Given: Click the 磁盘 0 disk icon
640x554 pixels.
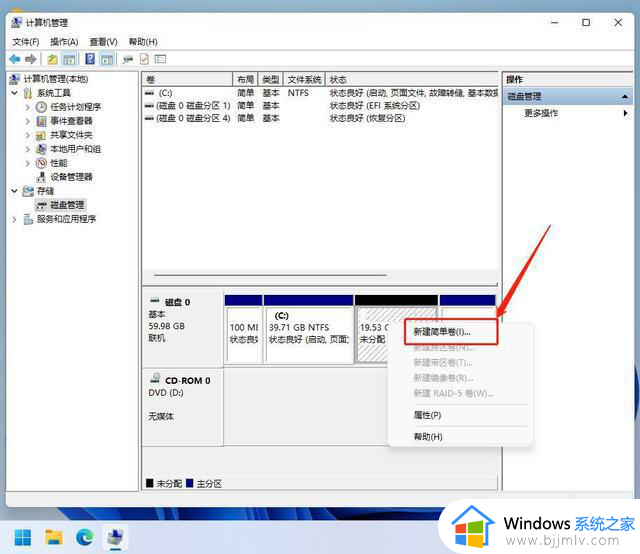Looking at the screenshot, I should click(x=155, y=301).
